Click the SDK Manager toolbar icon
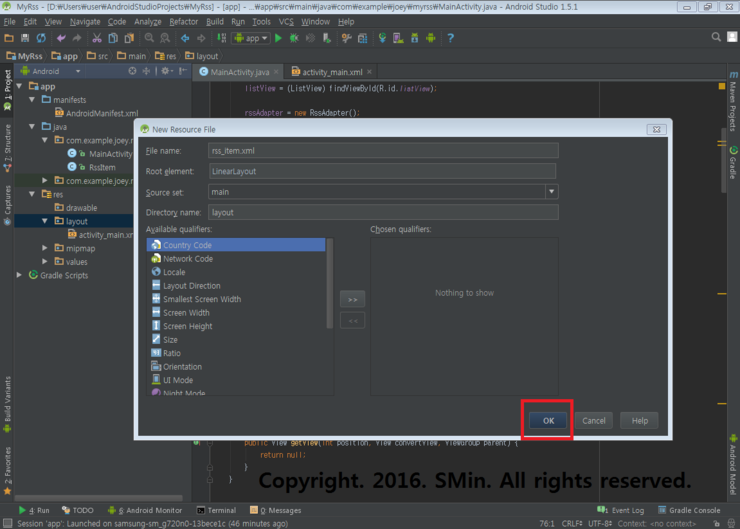 coord(414,38)
